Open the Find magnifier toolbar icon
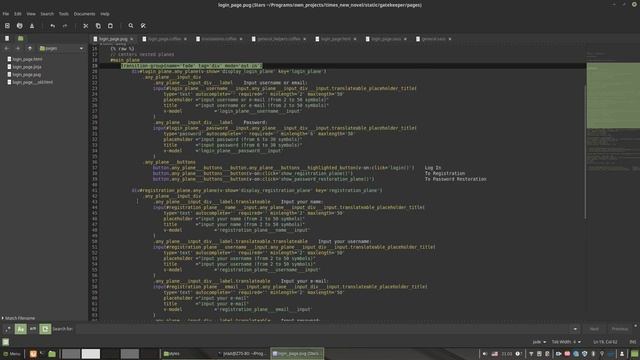The height and width of the screenshot is (360, 640). click(x=131, y=26)
